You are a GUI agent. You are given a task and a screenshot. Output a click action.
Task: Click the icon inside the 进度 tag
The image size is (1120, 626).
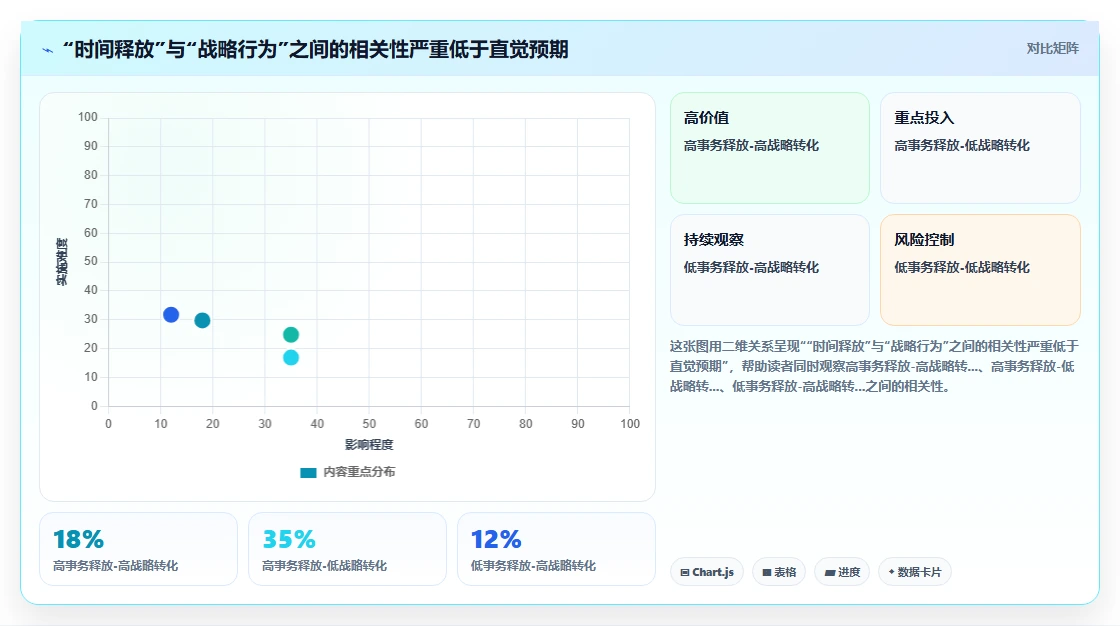(x=829, y=572)
